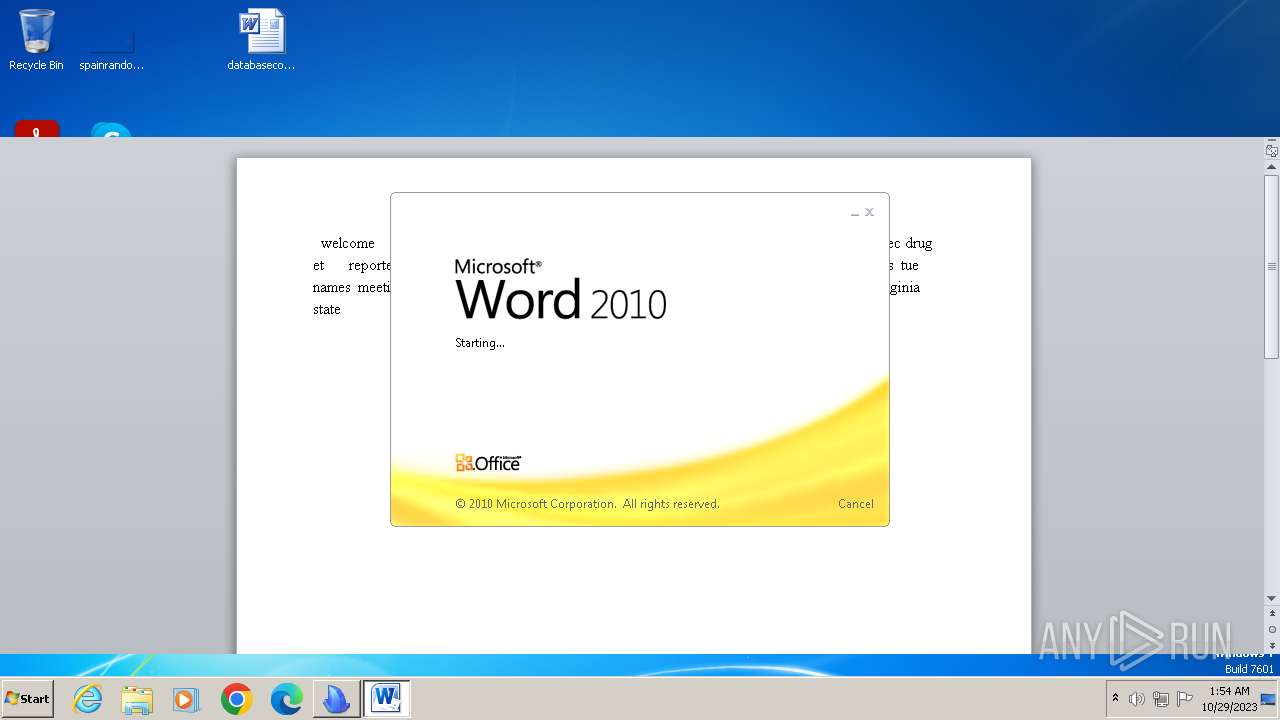Click the word "welcome" in the document
Screen dimensions: 1280x720
[x=348, y=243]
